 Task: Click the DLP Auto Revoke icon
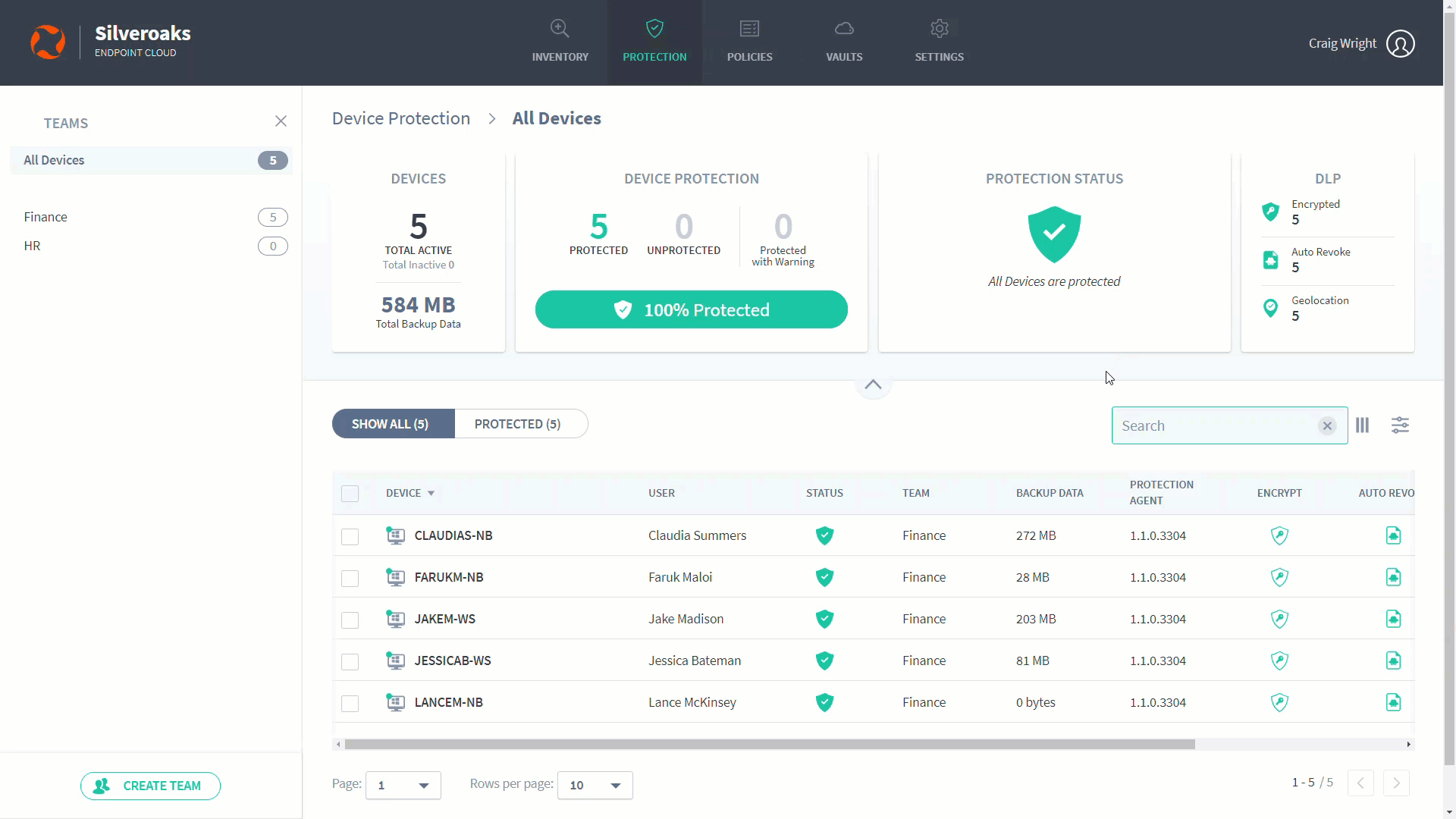point(1270,260)
